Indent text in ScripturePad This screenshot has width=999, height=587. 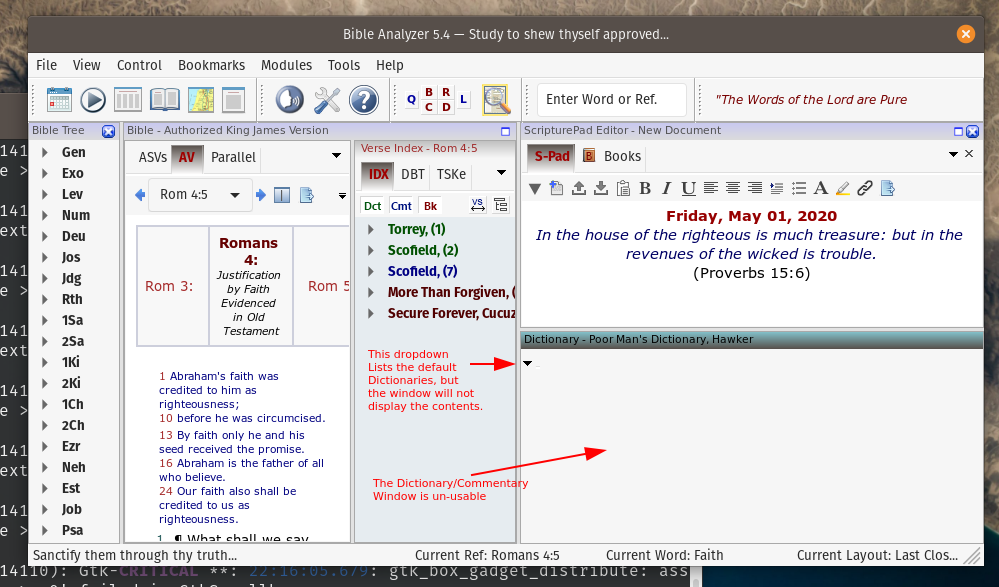[x=777, y=188]
